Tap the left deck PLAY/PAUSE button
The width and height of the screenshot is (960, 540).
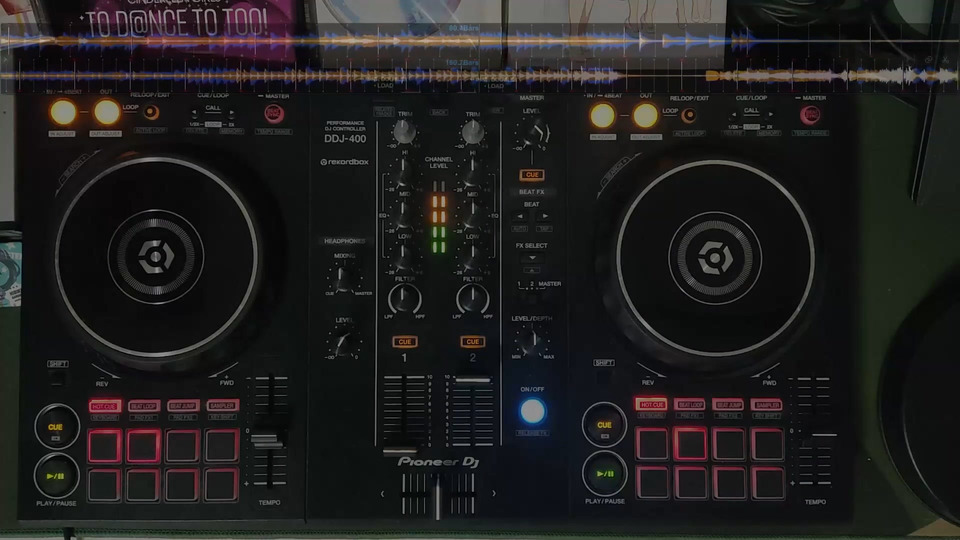point(56,476)
